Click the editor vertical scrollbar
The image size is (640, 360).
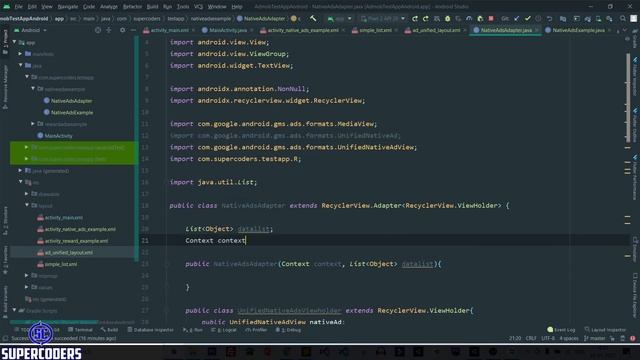click(628, 98)
